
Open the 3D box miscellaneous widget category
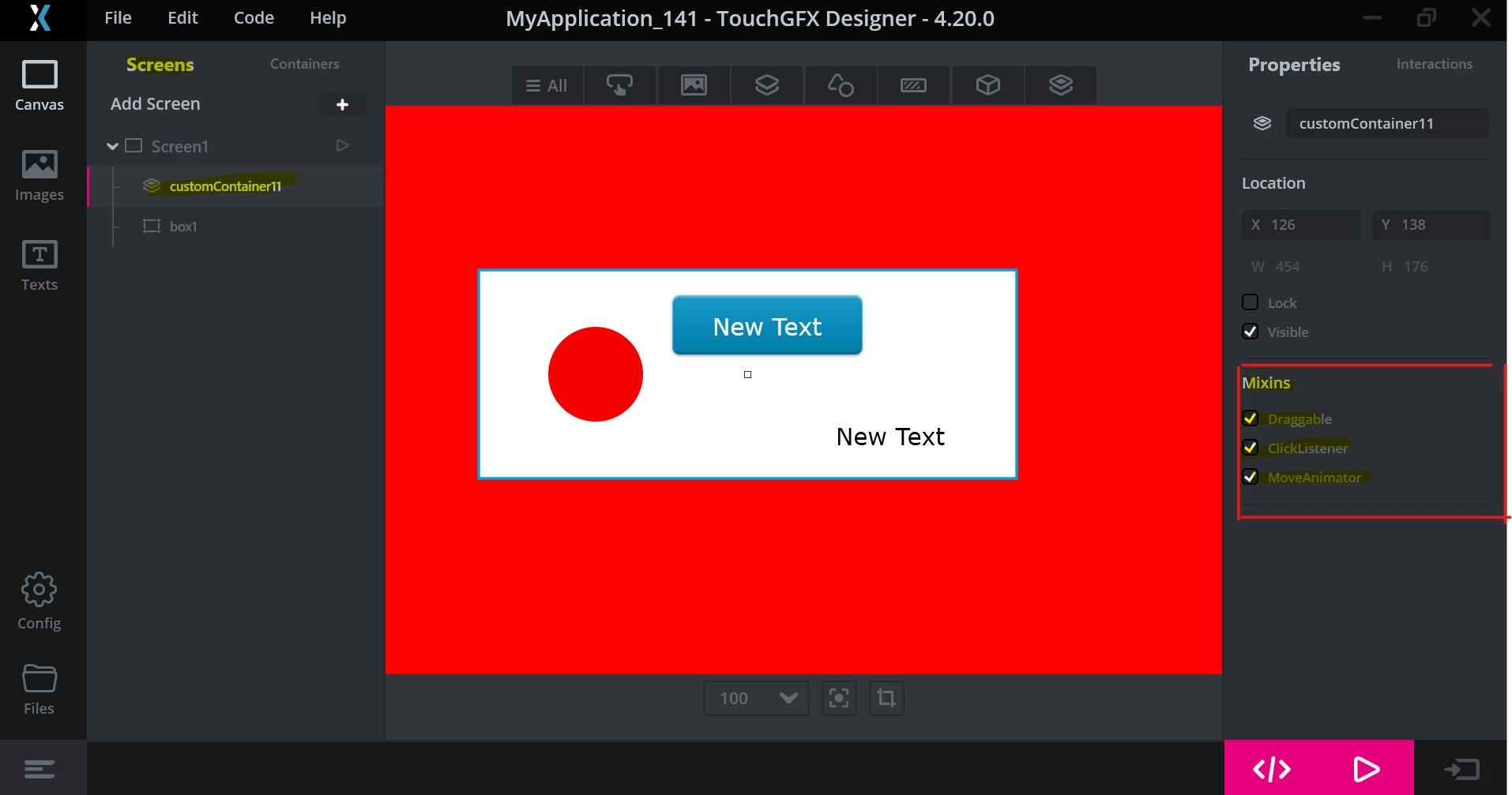coord(987,85)
